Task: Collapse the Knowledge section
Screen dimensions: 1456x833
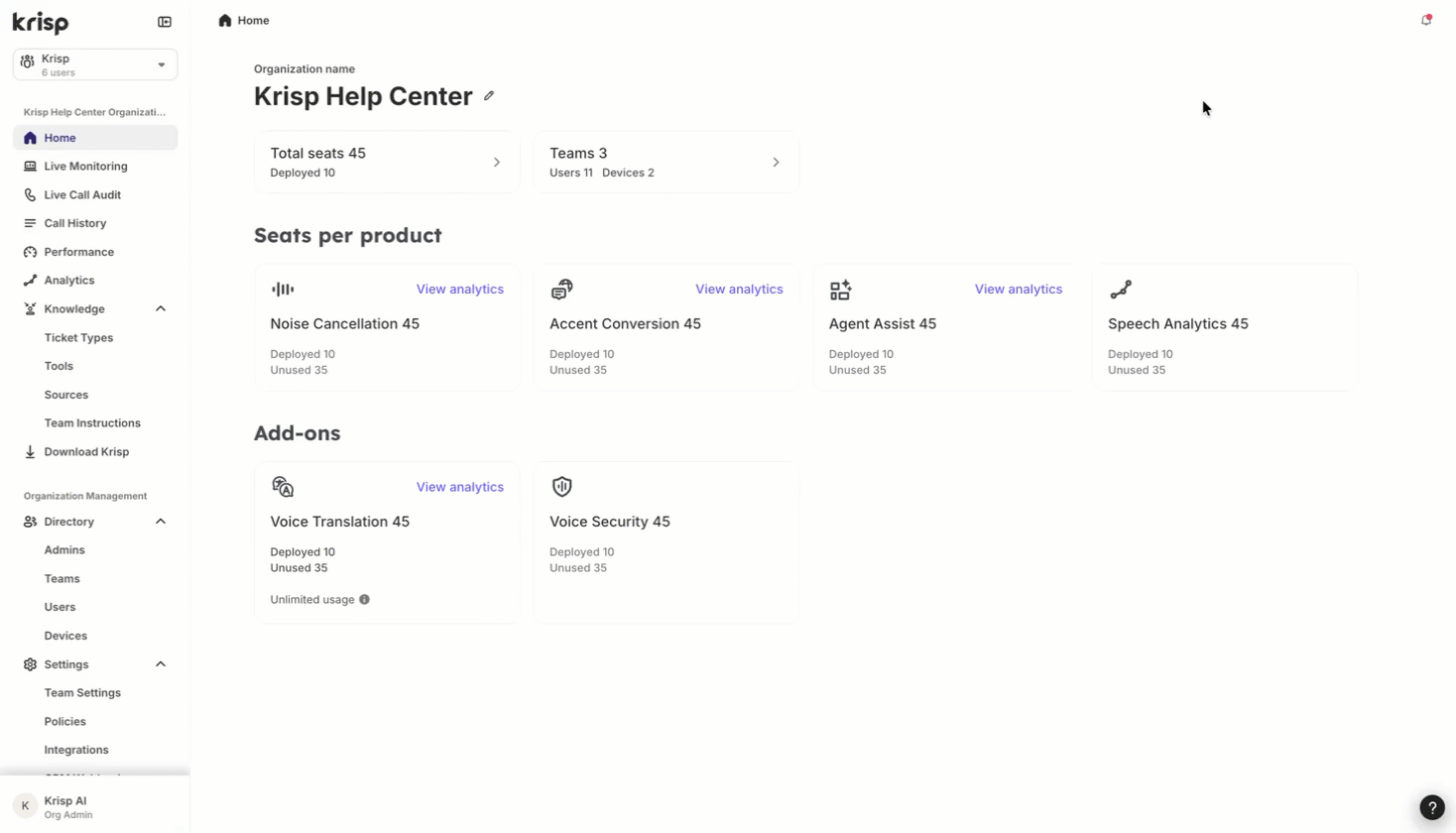Action: [x=161, y=309]
